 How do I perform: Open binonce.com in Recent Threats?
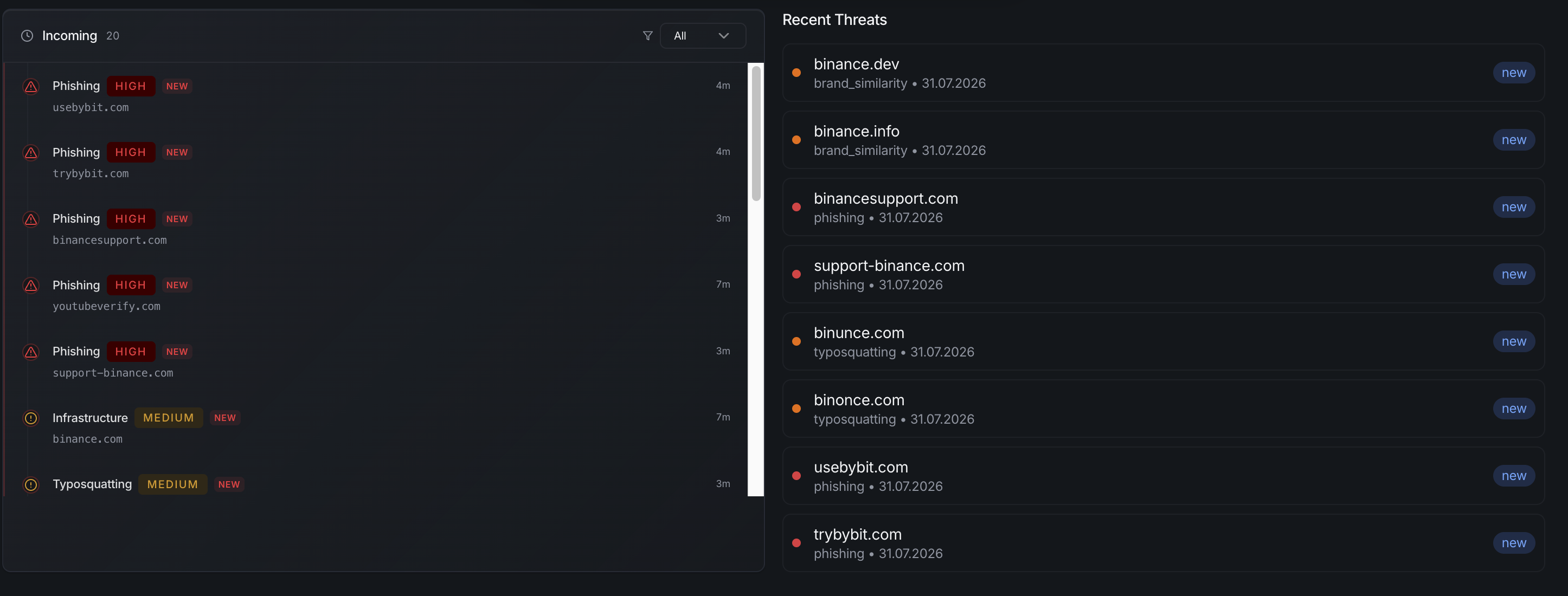coord(1163,409)
